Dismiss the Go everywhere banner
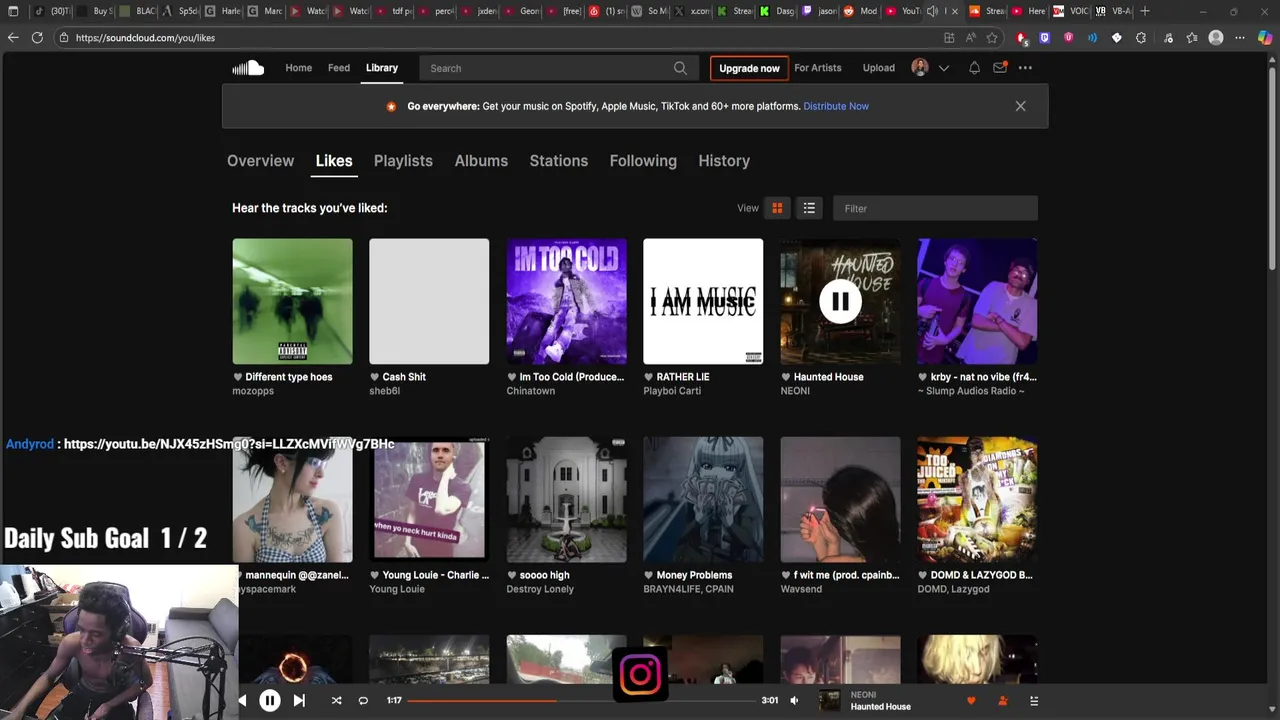1280x720 pixels. point(1020,106)
